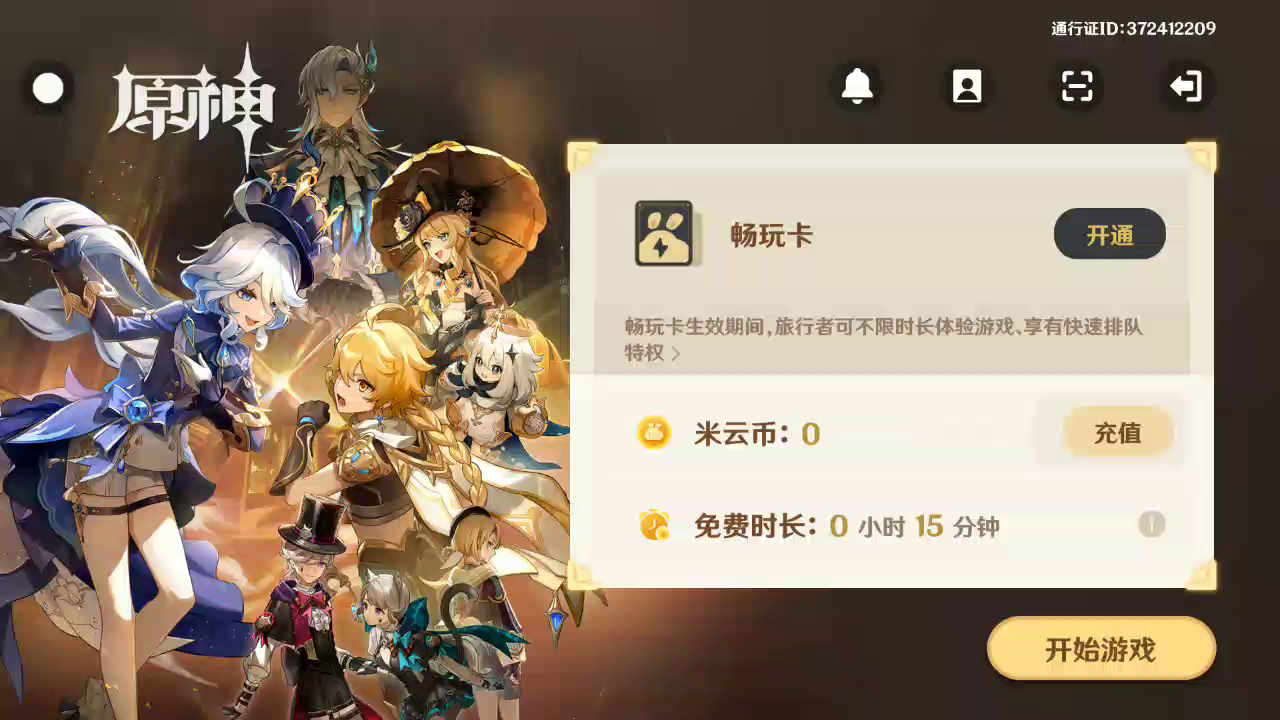Viewport: 1280px width, 720px height.
Task: Open the notification bell icon
Action: click(857, 87)
